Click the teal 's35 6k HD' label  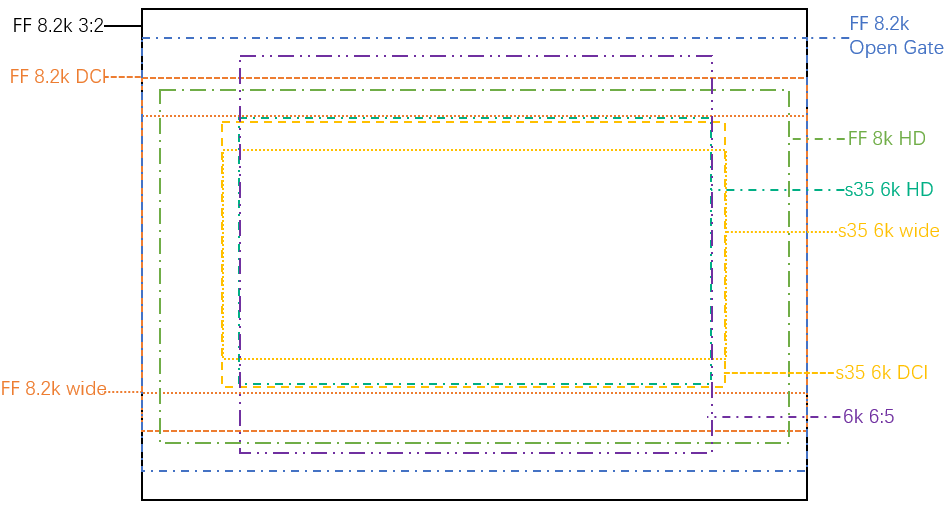[x=888, y=189]
